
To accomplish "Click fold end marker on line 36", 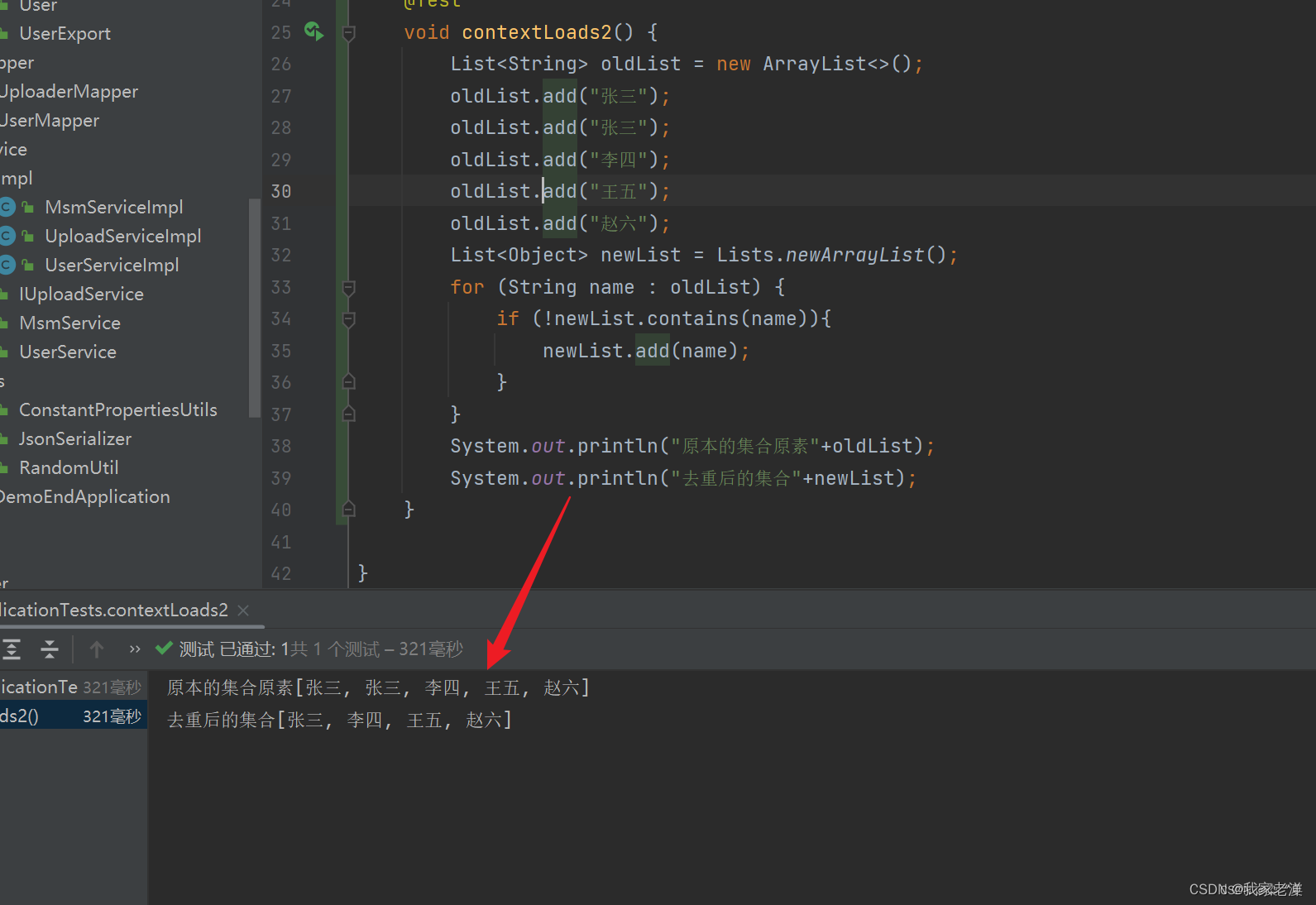I will click(x=349, y=381).
